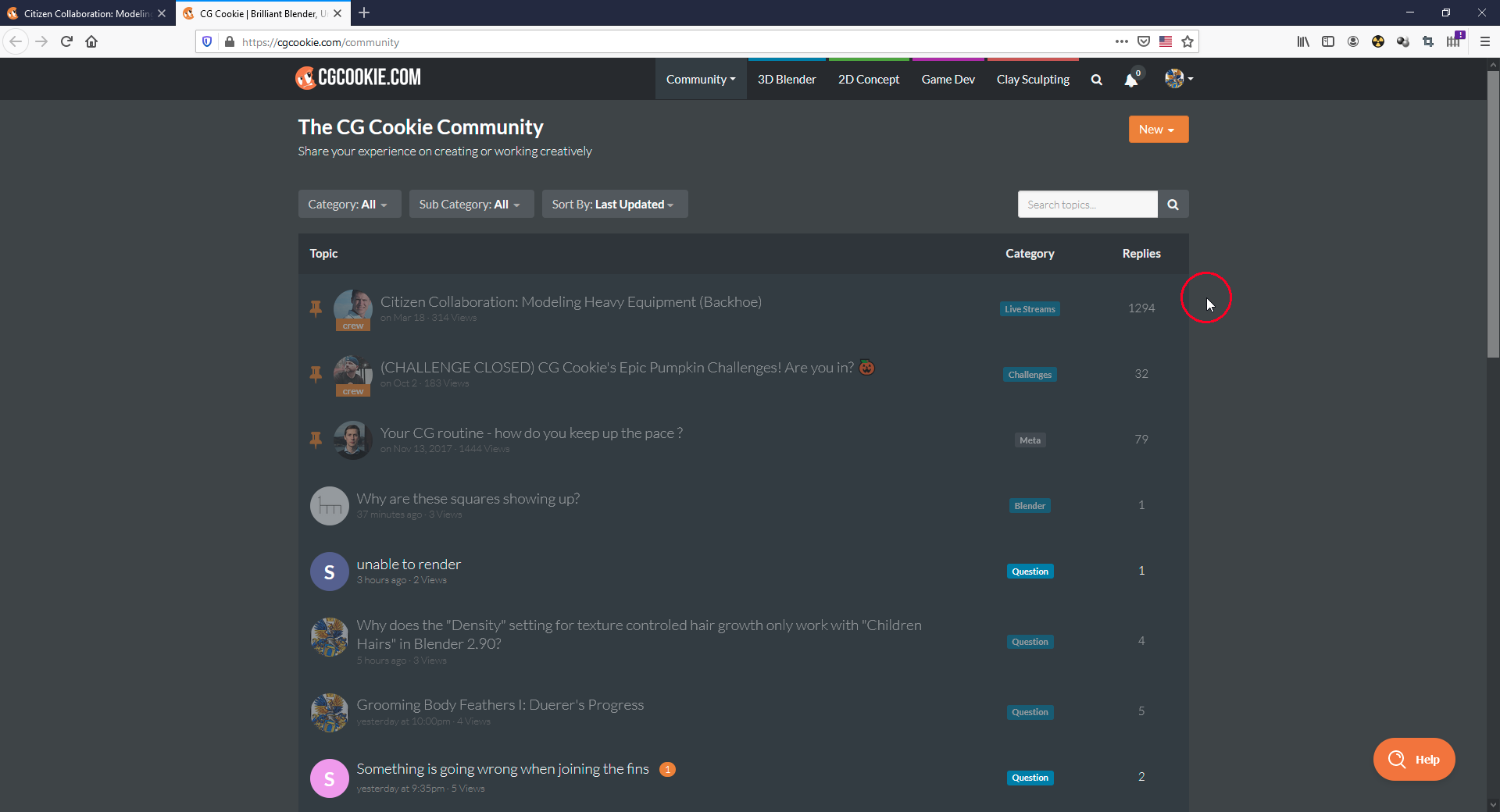1500x812 pixels.
Task: Open Firefox library icon
Action: click(1303, 41)
